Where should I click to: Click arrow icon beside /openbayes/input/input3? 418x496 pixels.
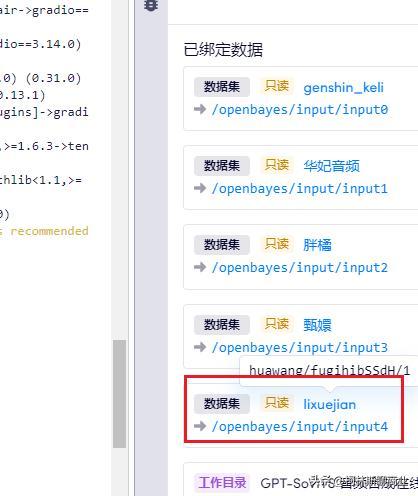click(200, 347)
